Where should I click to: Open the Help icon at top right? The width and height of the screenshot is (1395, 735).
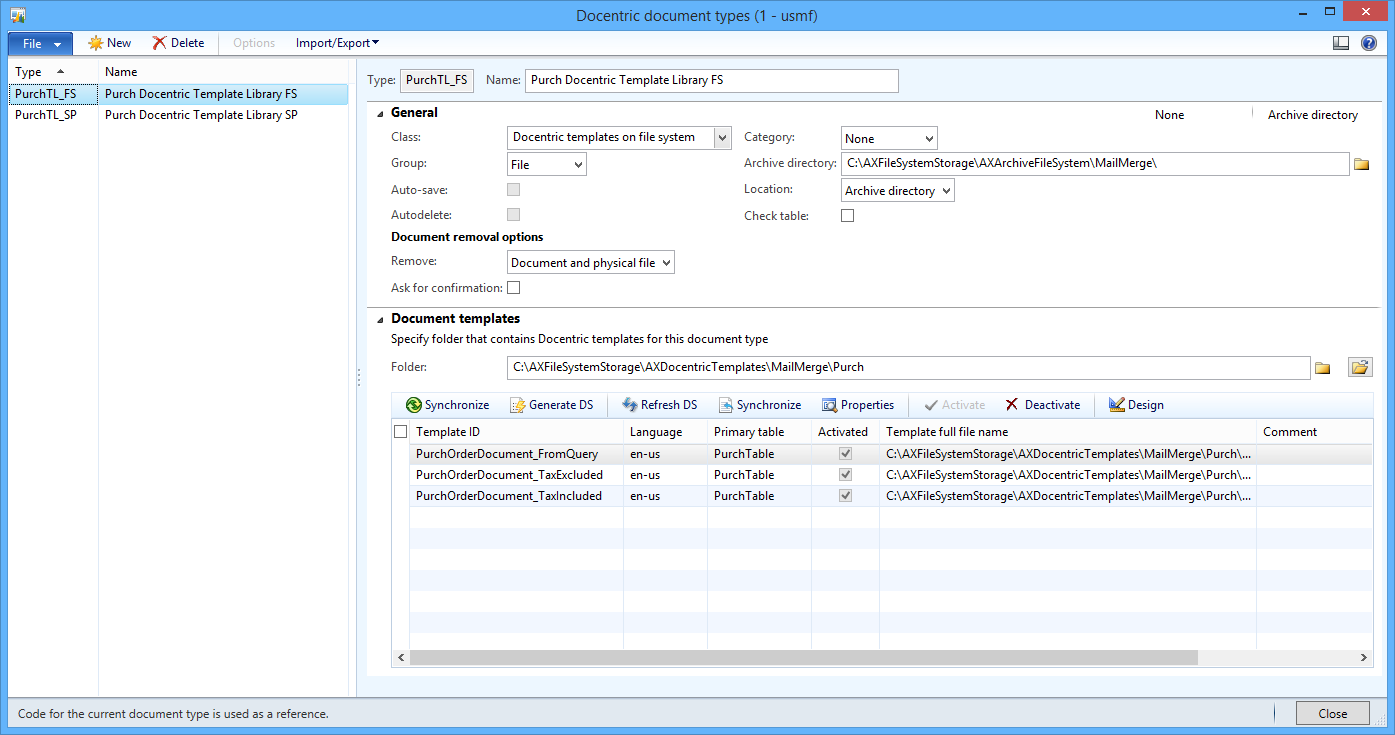[x=1369, y=43]
